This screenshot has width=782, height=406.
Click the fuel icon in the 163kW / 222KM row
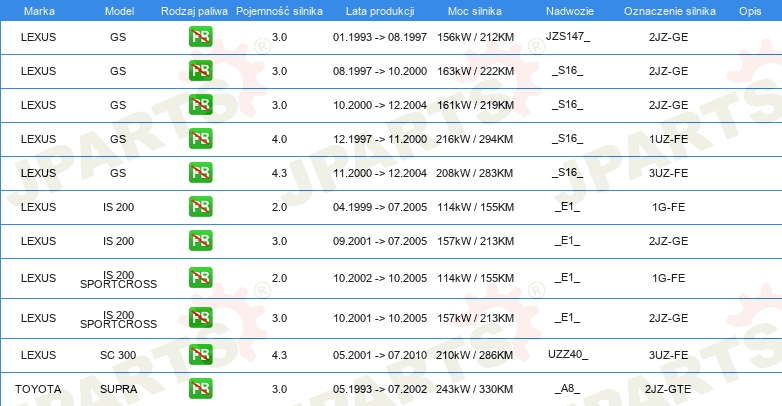click(200, 71)
